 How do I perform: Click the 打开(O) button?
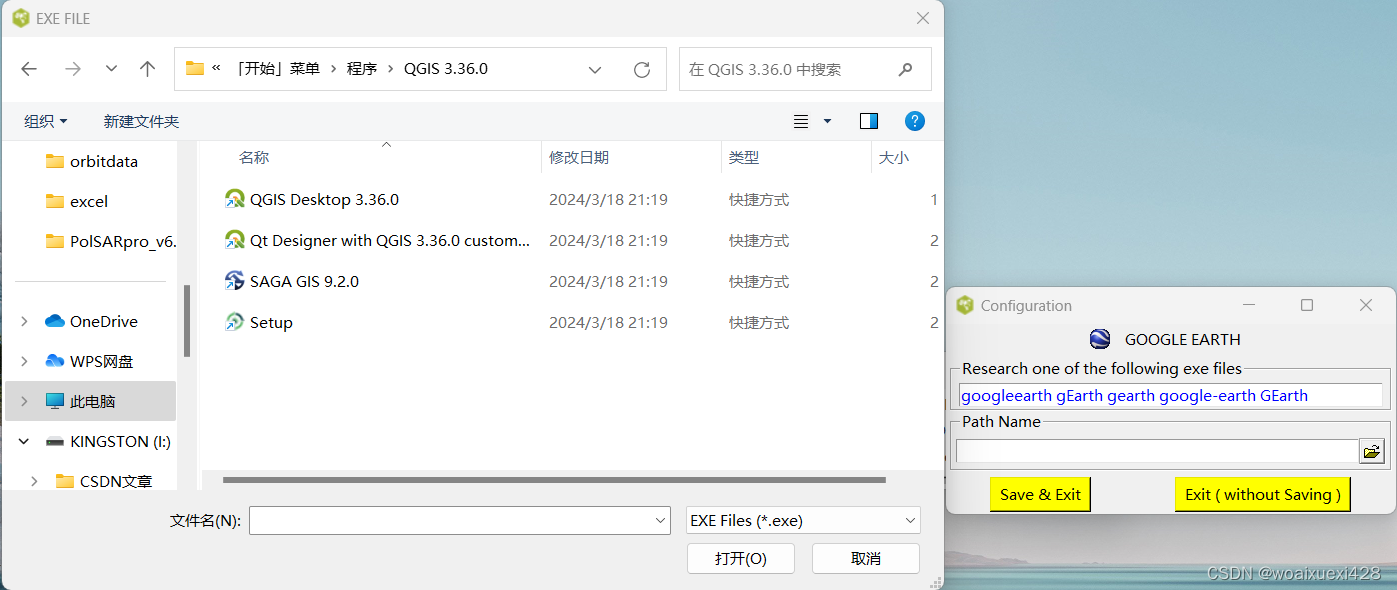tap(741, 558)
